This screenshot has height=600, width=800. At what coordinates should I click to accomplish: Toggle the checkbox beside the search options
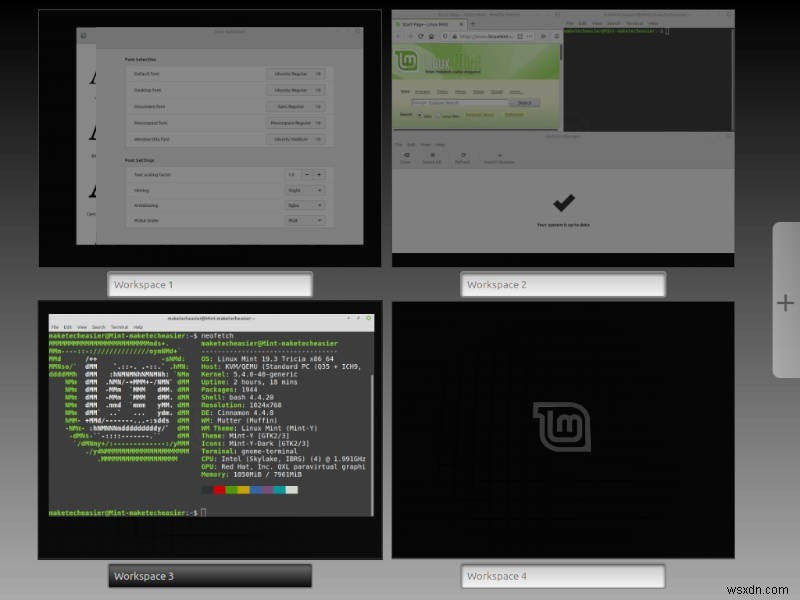click(438, 114)
